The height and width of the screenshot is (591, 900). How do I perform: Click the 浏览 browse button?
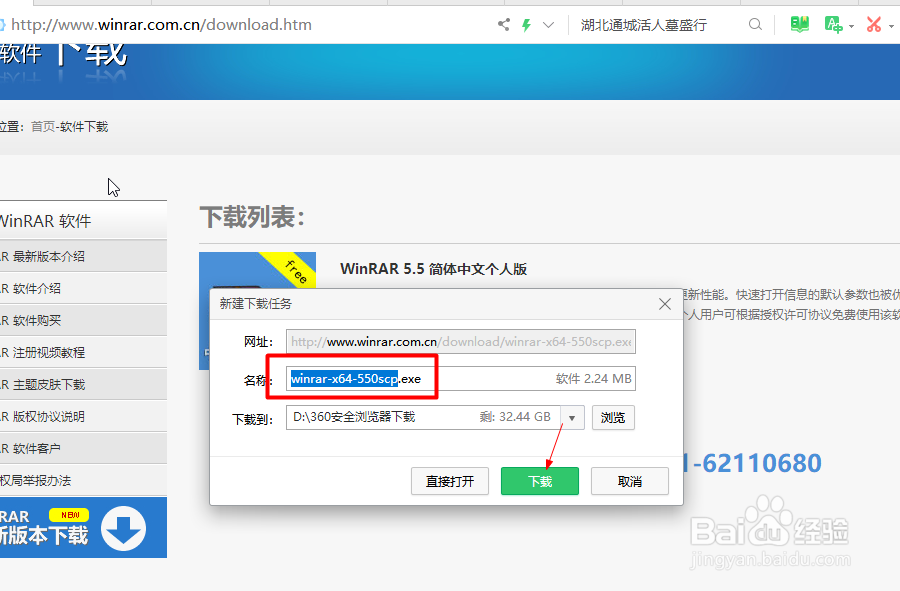click(x=613, y=418)
